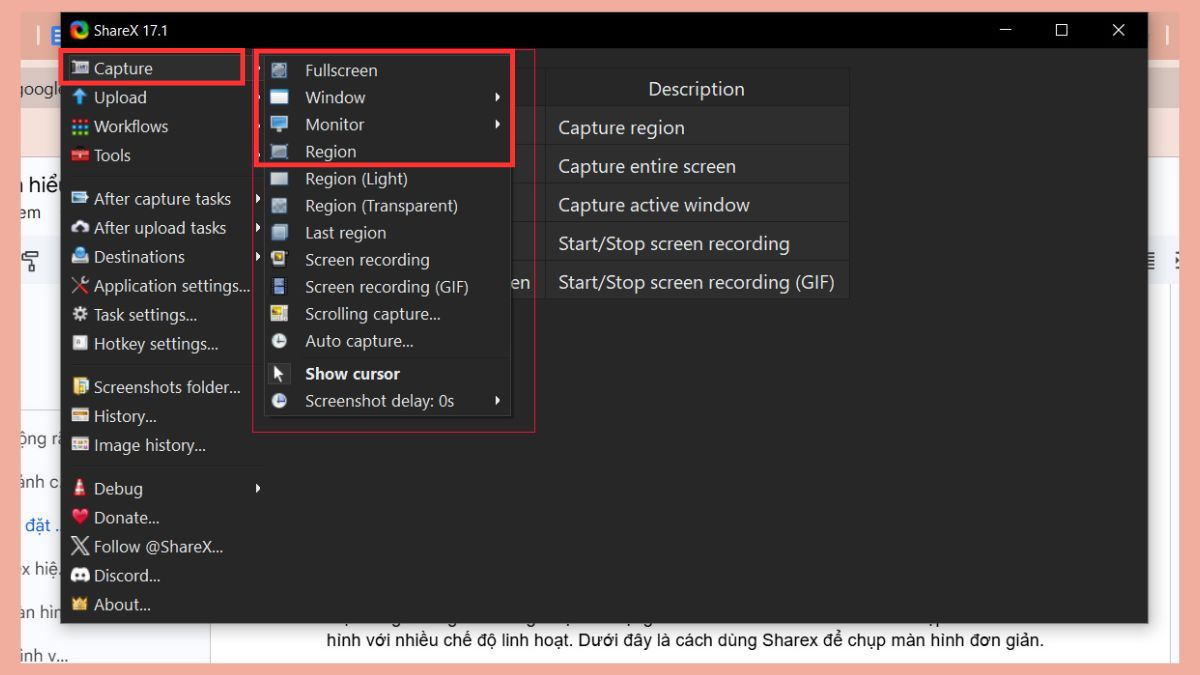This screenshot has width=1200, height=675.
Task: Expand the Monitor submenu arrow
Action: [x=497, y=124]
